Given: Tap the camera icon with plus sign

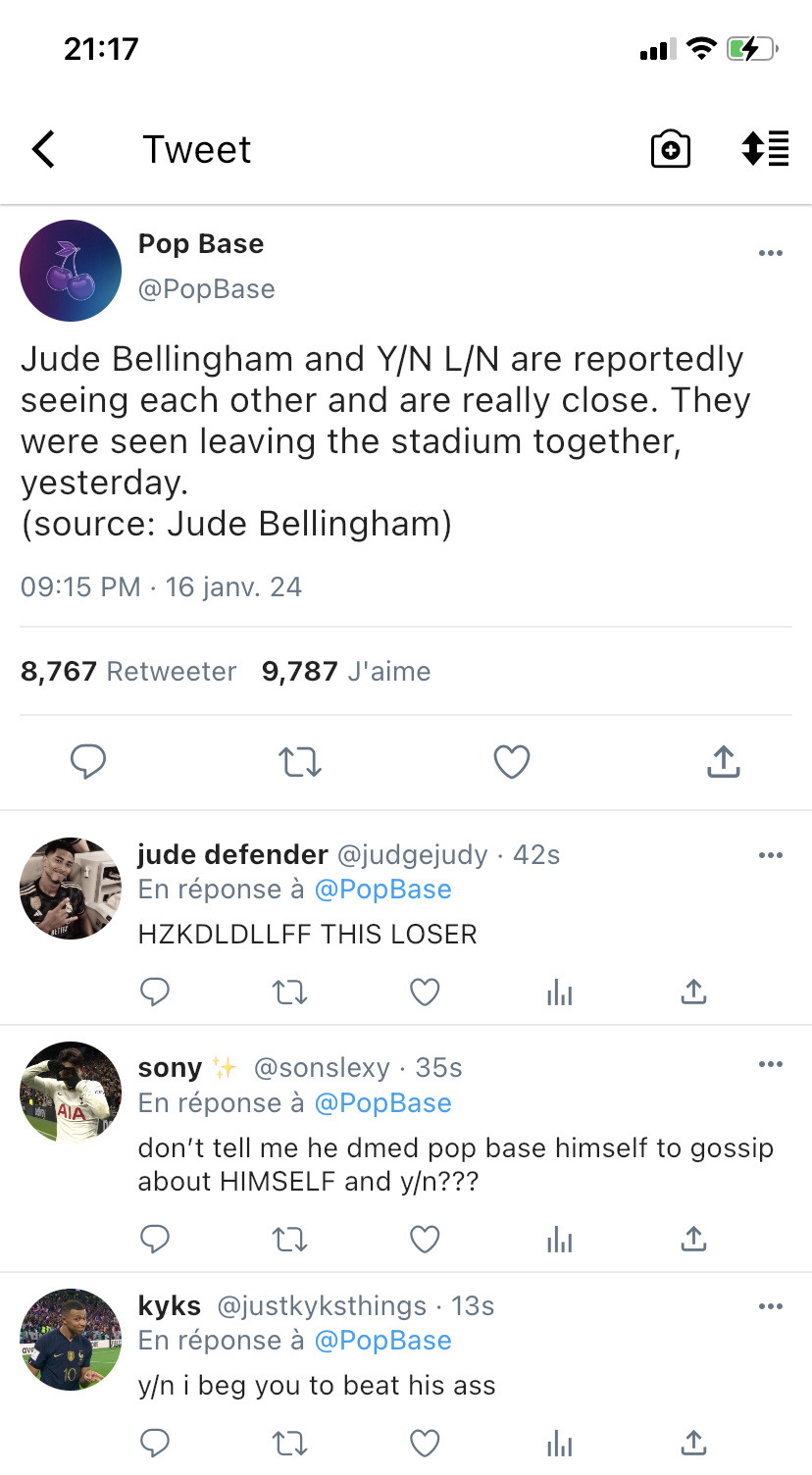Looking at the screenshot, I should (671, 149).
